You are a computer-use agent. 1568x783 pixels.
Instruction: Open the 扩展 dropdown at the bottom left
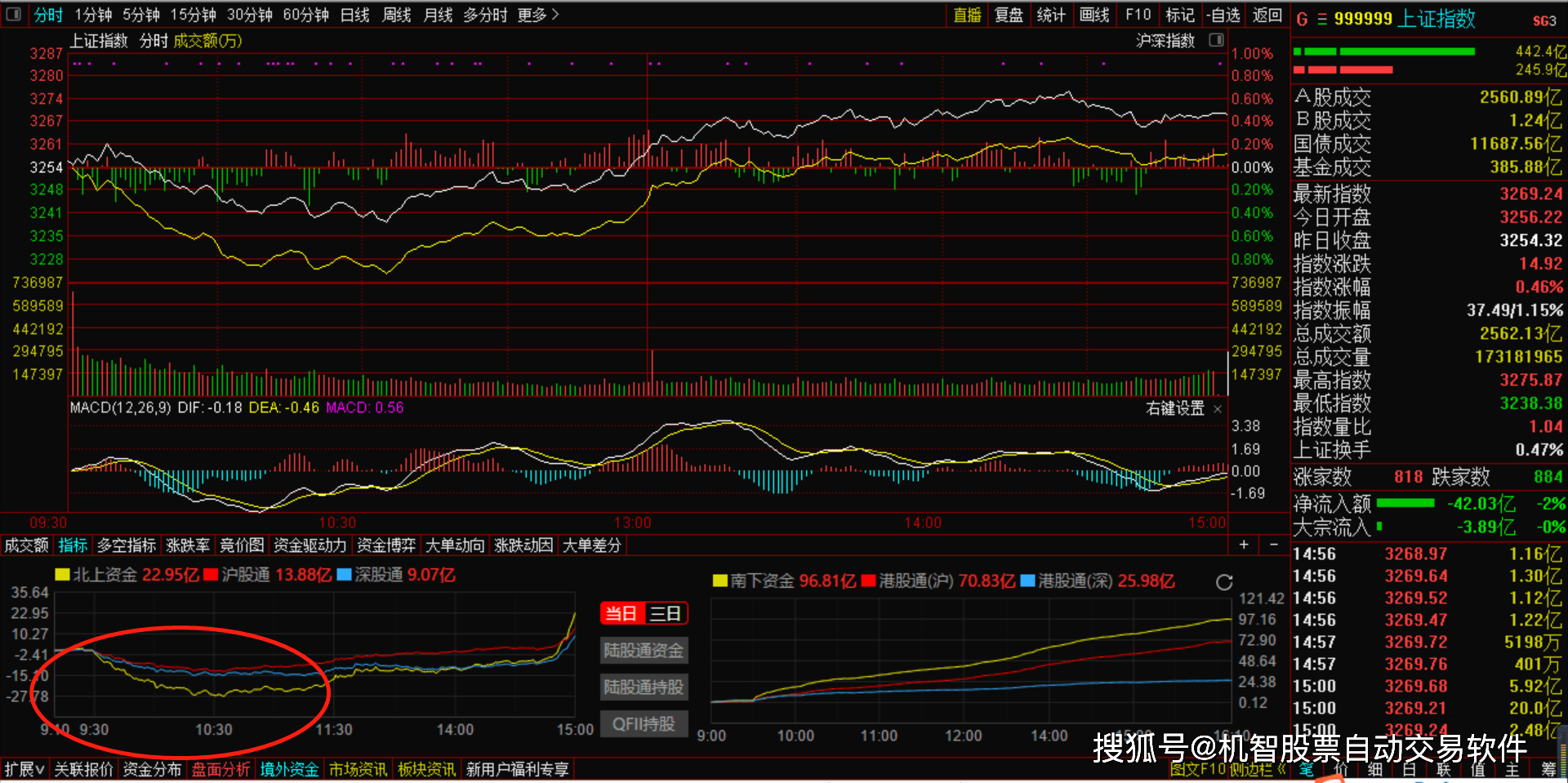pos(24,769)
